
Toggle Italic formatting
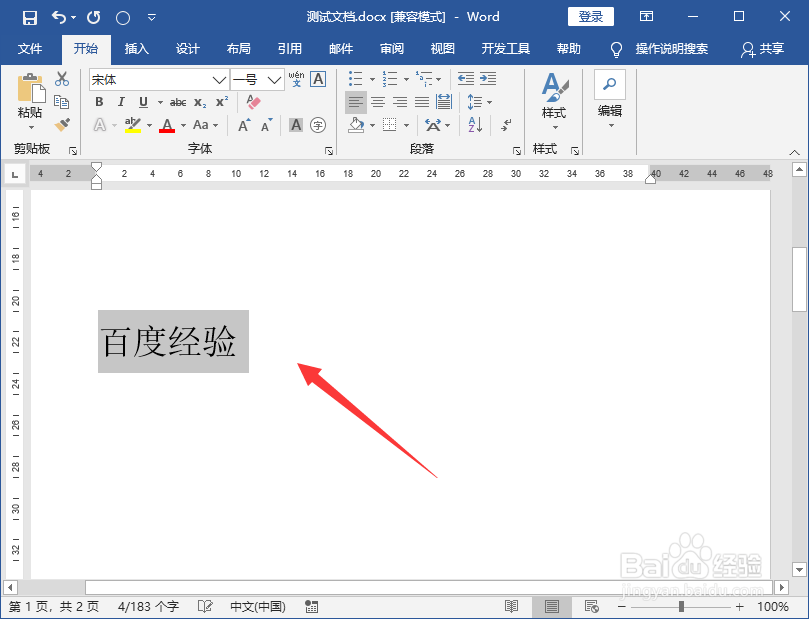(121, 102)
